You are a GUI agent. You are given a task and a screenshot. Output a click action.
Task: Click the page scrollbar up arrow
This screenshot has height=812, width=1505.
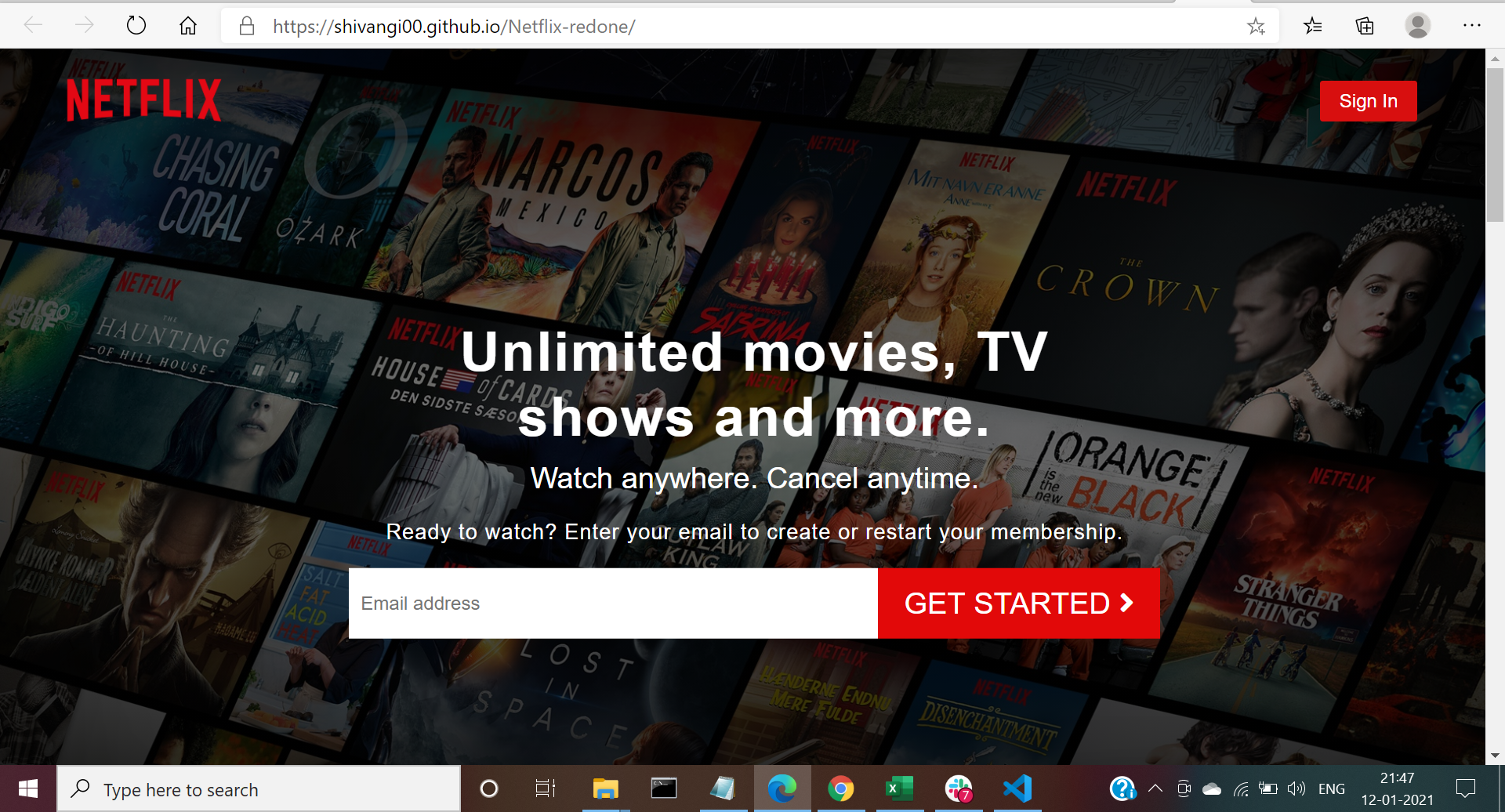click(x=1495, y=58)
